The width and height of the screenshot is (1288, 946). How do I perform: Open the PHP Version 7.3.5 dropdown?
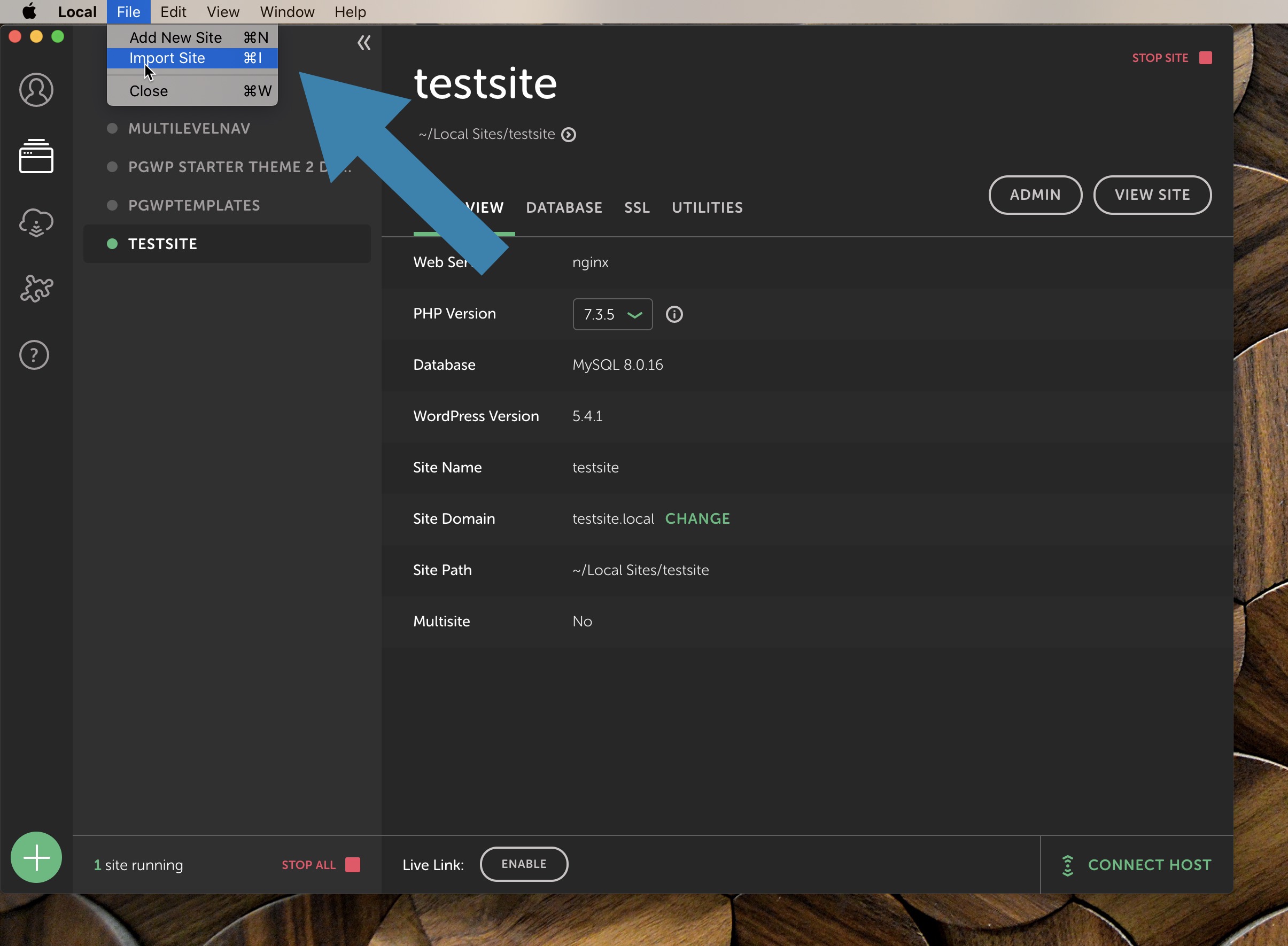612,314
